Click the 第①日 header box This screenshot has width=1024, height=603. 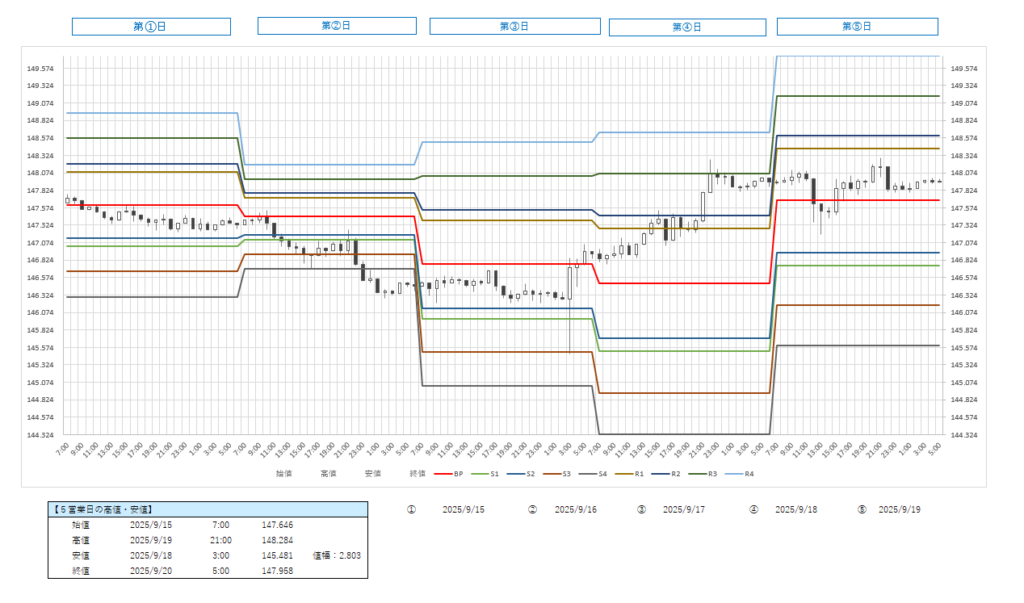pyautogui.click(x=151, y=26)
